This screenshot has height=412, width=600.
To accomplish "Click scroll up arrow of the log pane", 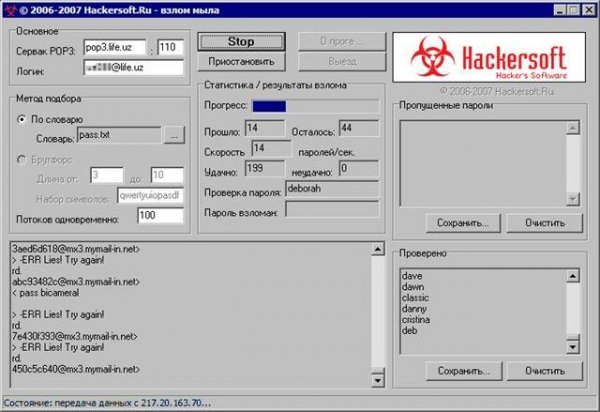I will click(x=378, y=249).
